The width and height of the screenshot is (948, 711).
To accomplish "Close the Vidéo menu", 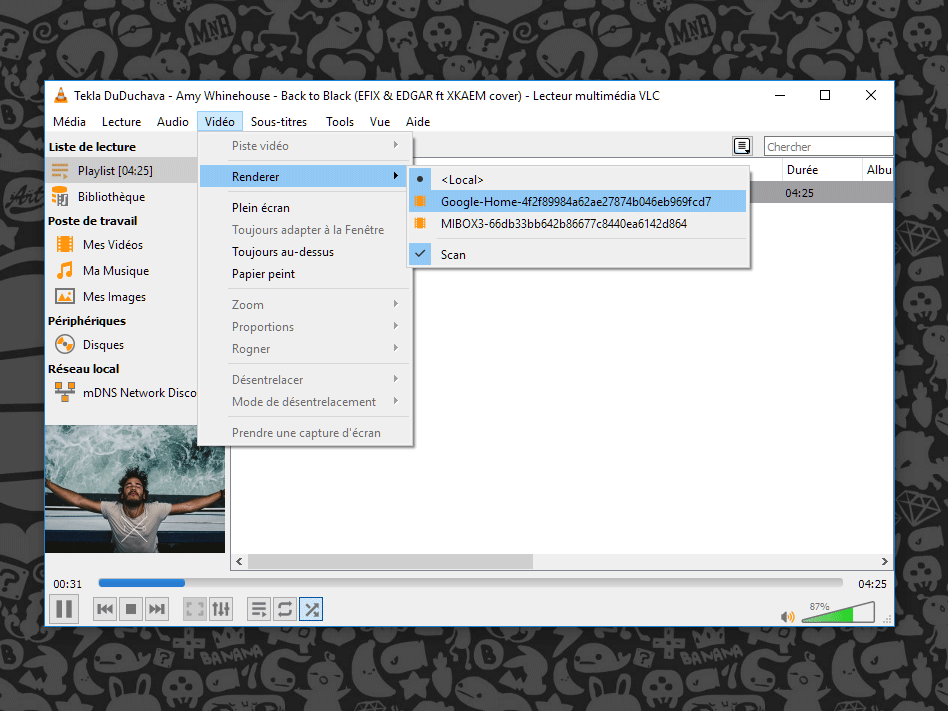I will pos(219,122).
